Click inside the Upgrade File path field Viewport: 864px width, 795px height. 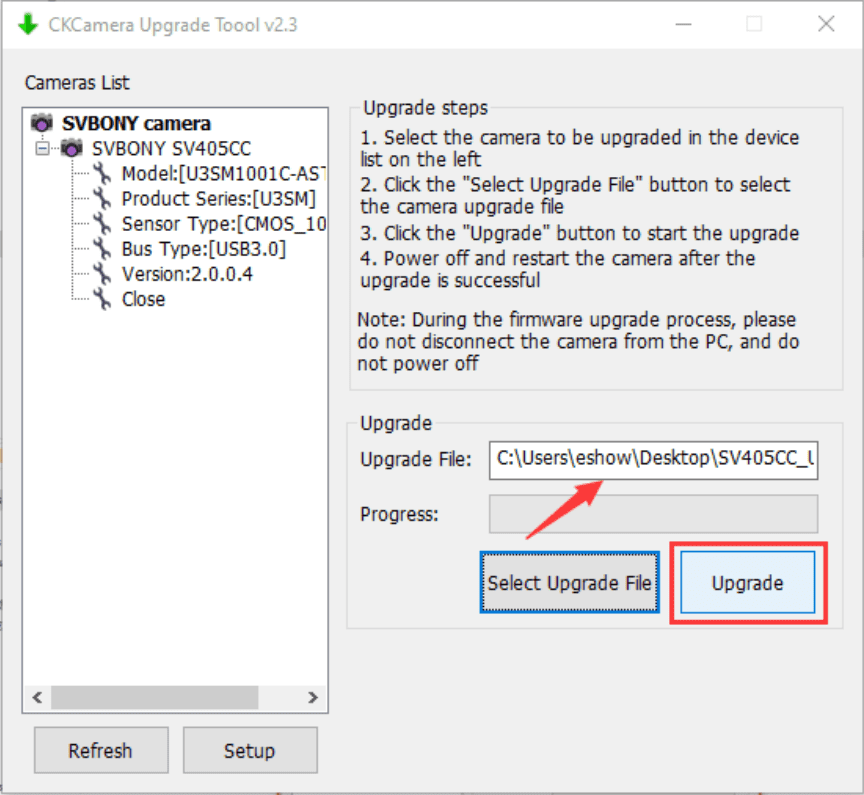tap(653, 460)
